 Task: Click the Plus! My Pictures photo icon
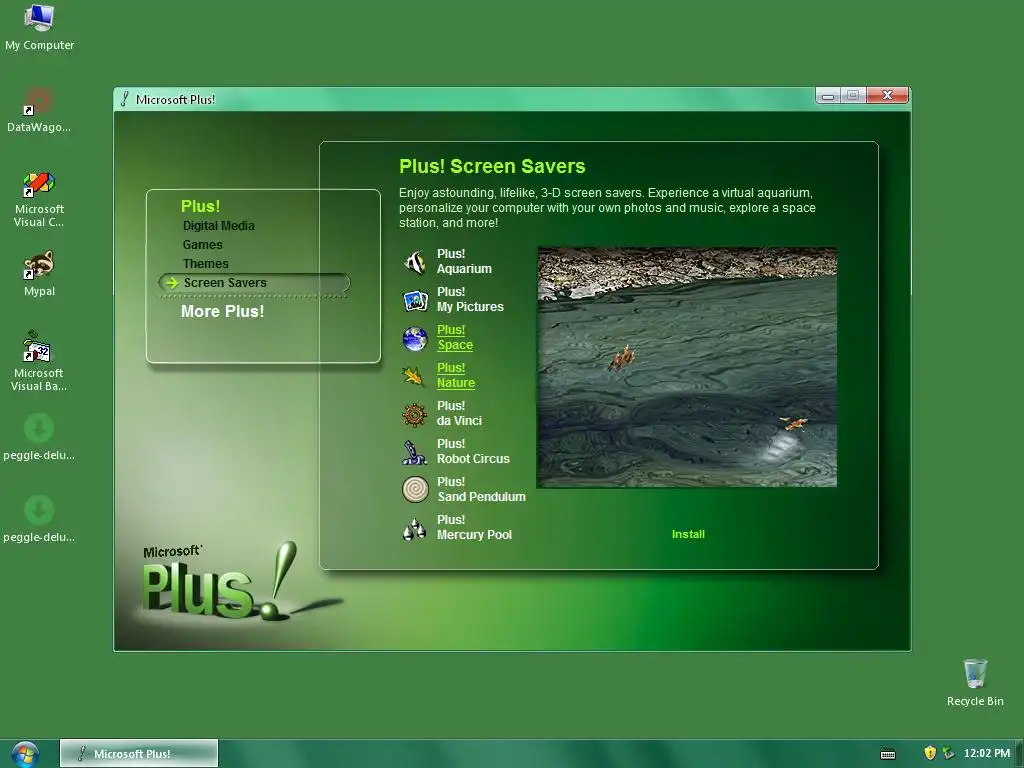coord(415,300)
